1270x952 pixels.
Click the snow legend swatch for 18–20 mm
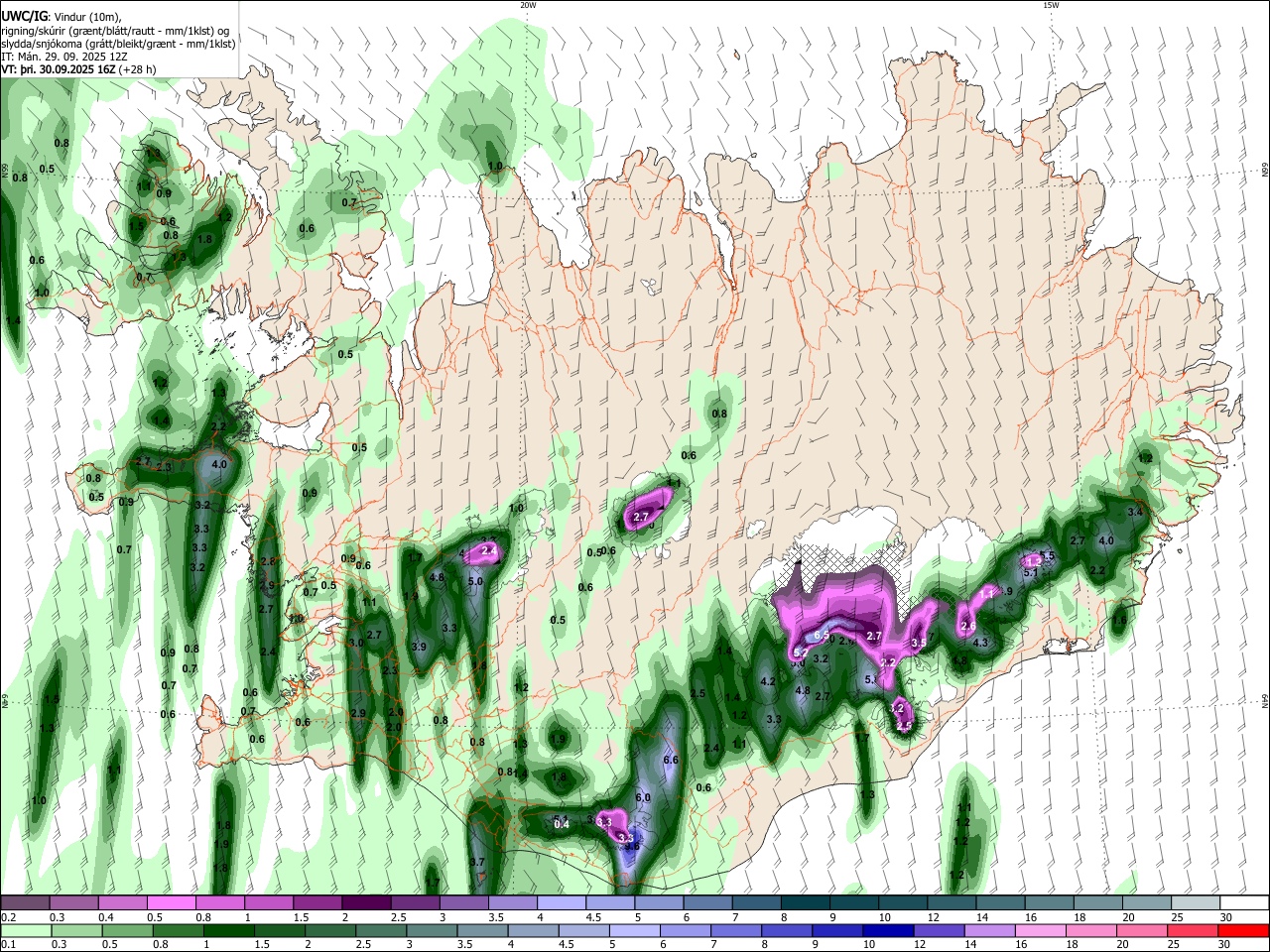[1097, 903]
